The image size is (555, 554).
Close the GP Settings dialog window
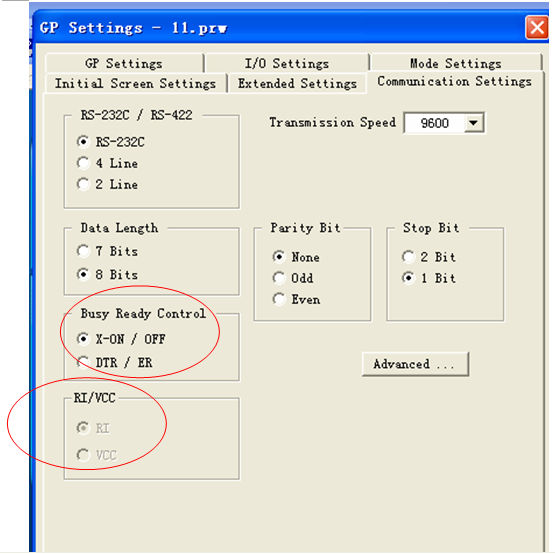click(x=537, y=27)
